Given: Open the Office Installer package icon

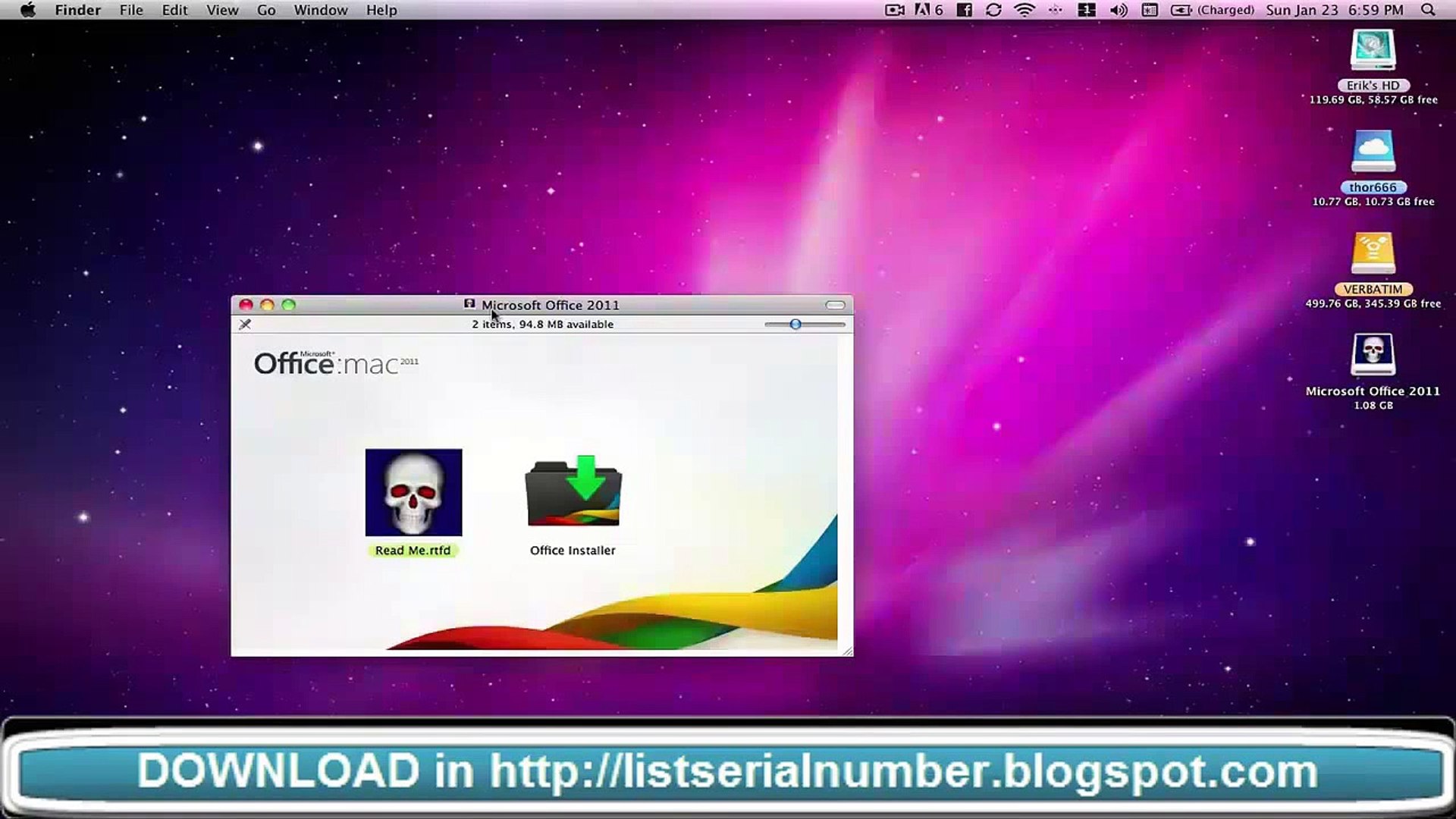Looking at the screenshot, I should pyautogui.click(x=573, y=491).
